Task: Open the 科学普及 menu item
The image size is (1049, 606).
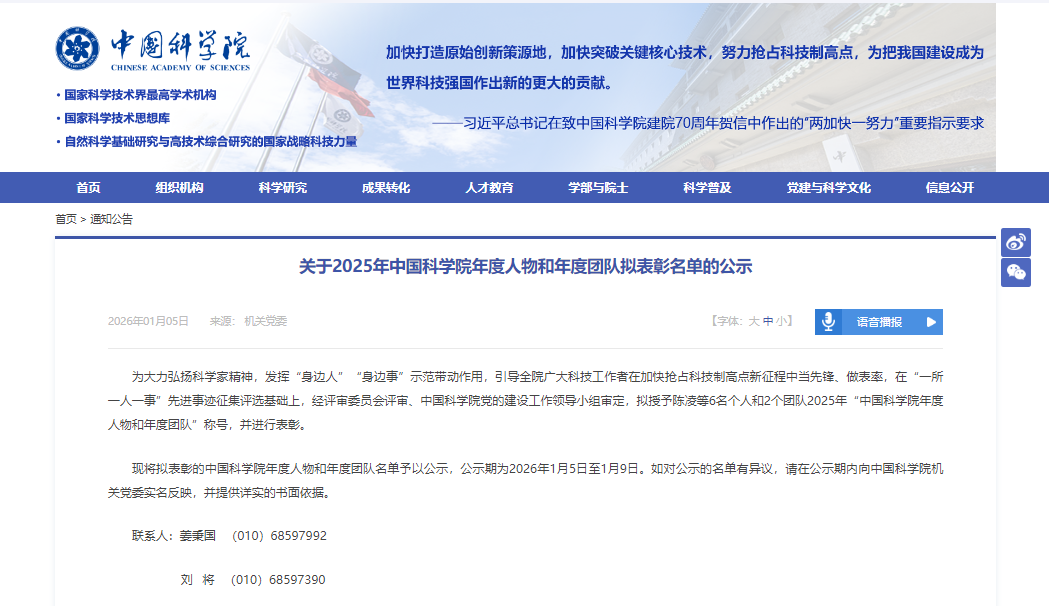Action: (x=707, y=188)
